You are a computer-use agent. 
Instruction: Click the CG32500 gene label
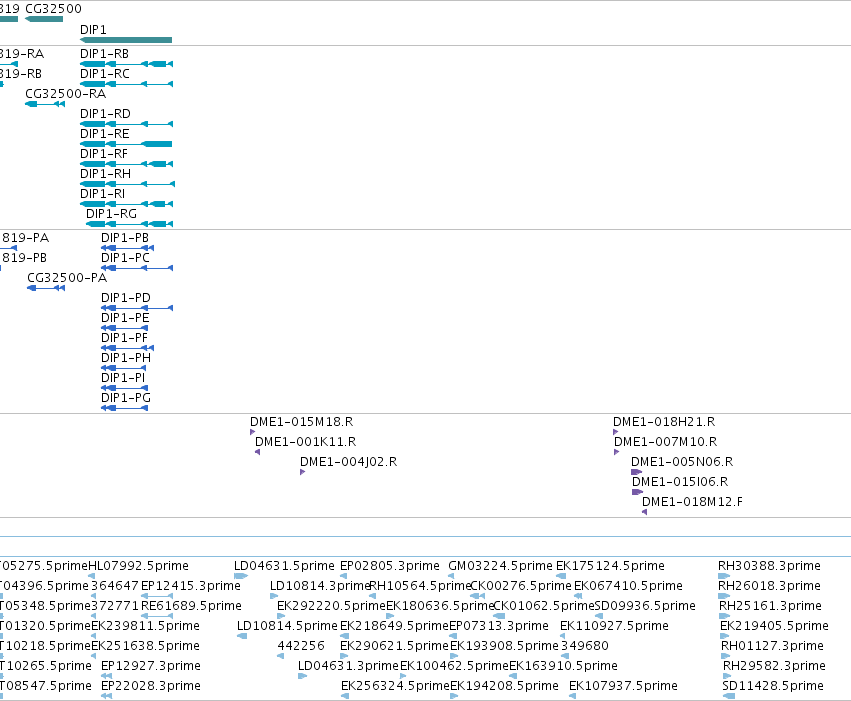(53, 9)
